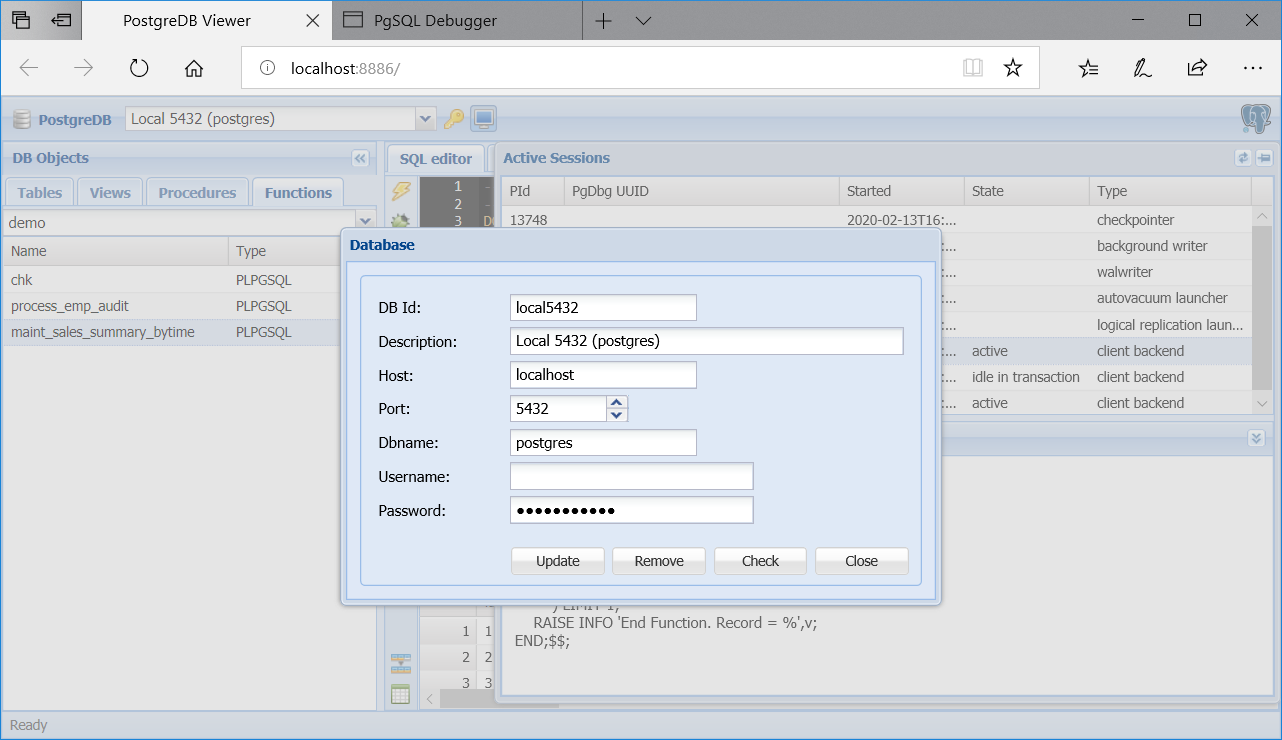Click the browser Home button
This screenshot has width=1282, height=740.
[x=194, y=68]
